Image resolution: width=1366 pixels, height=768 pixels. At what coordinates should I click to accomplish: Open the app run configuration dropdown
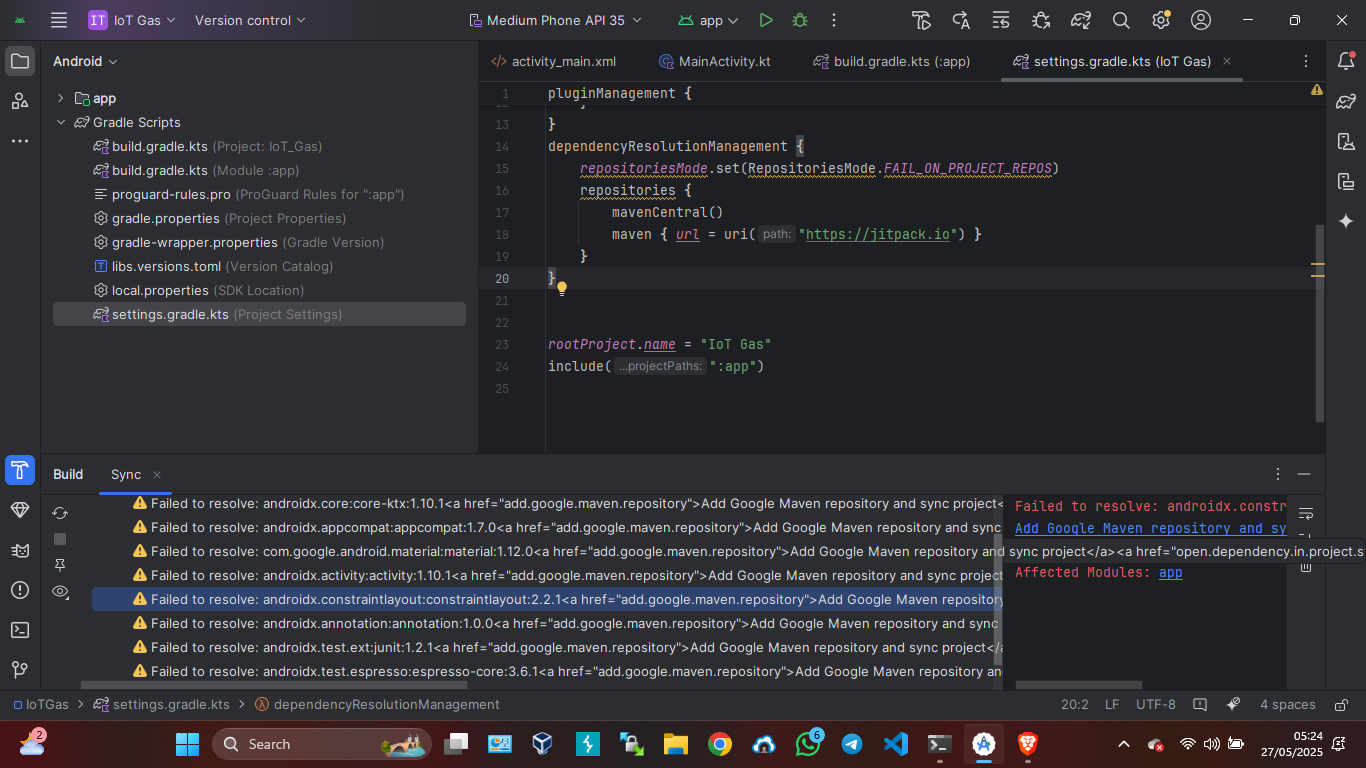[709, 20]
